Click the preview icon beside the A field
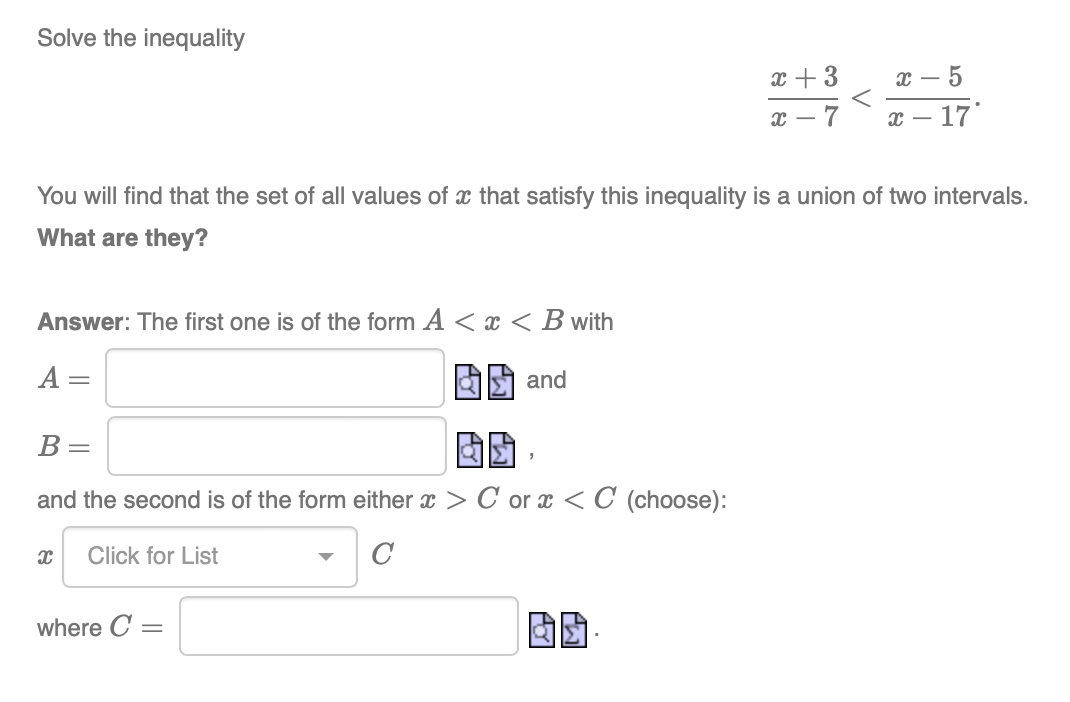 click(466, 381)
